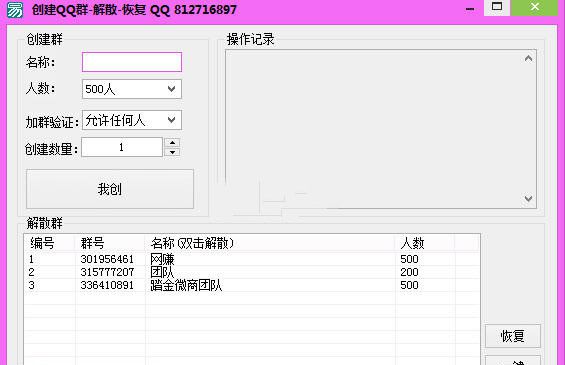Select the group named 蹭金微商团队
Screen dimensions: 565x365
pos(186,285)
